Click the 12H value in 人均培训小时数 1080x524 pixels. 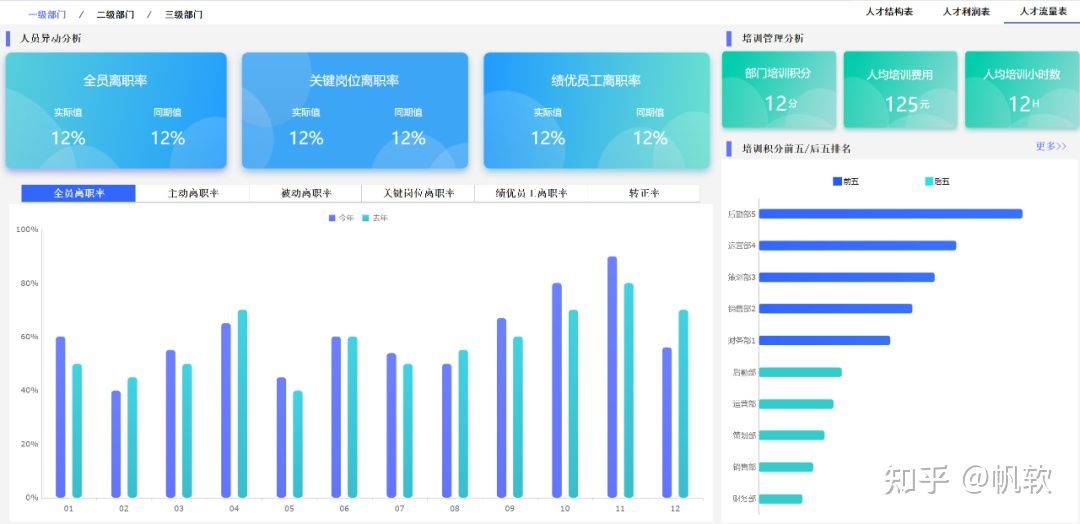pyautogui.click(x=1024, y=104)
